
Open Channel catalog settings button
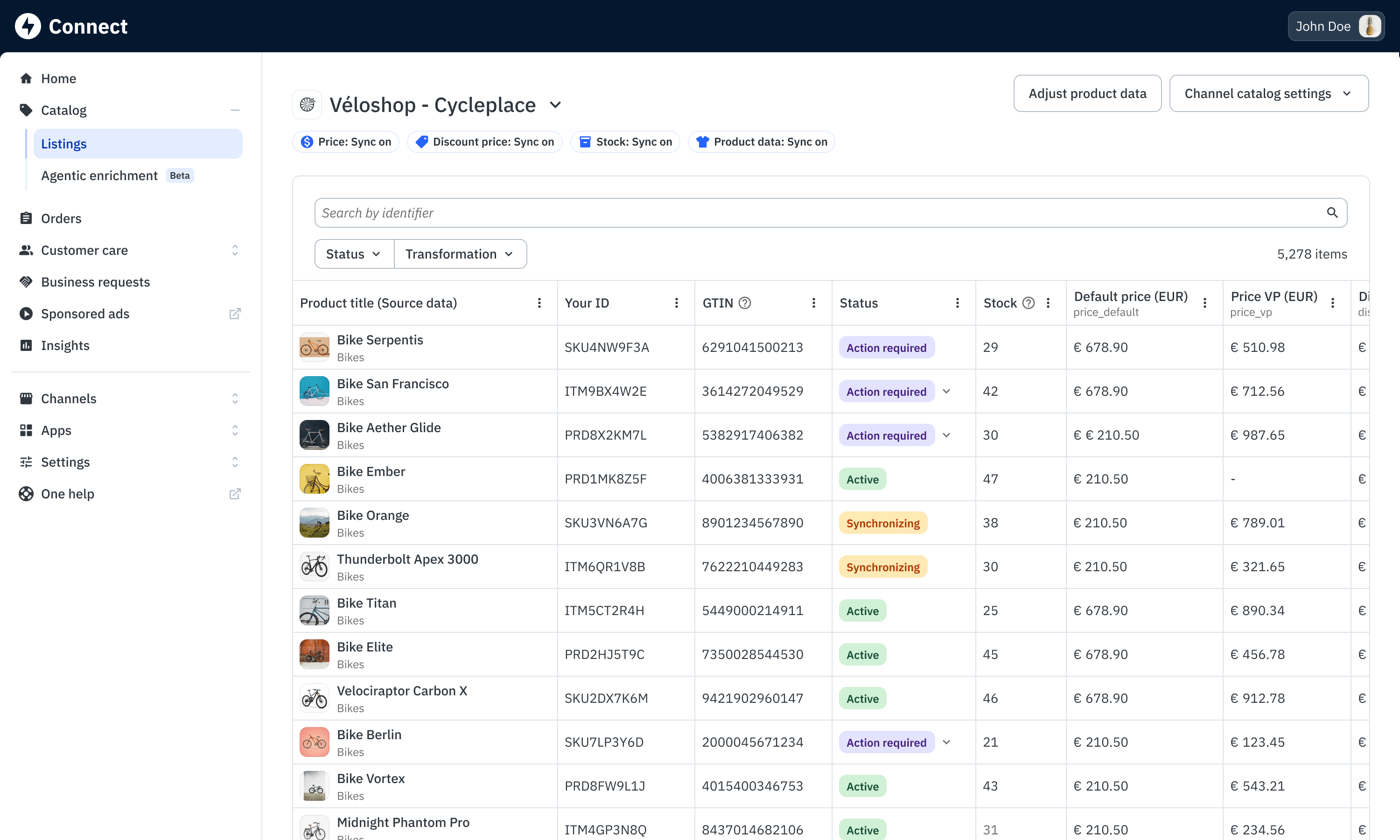click(1269, 93)
